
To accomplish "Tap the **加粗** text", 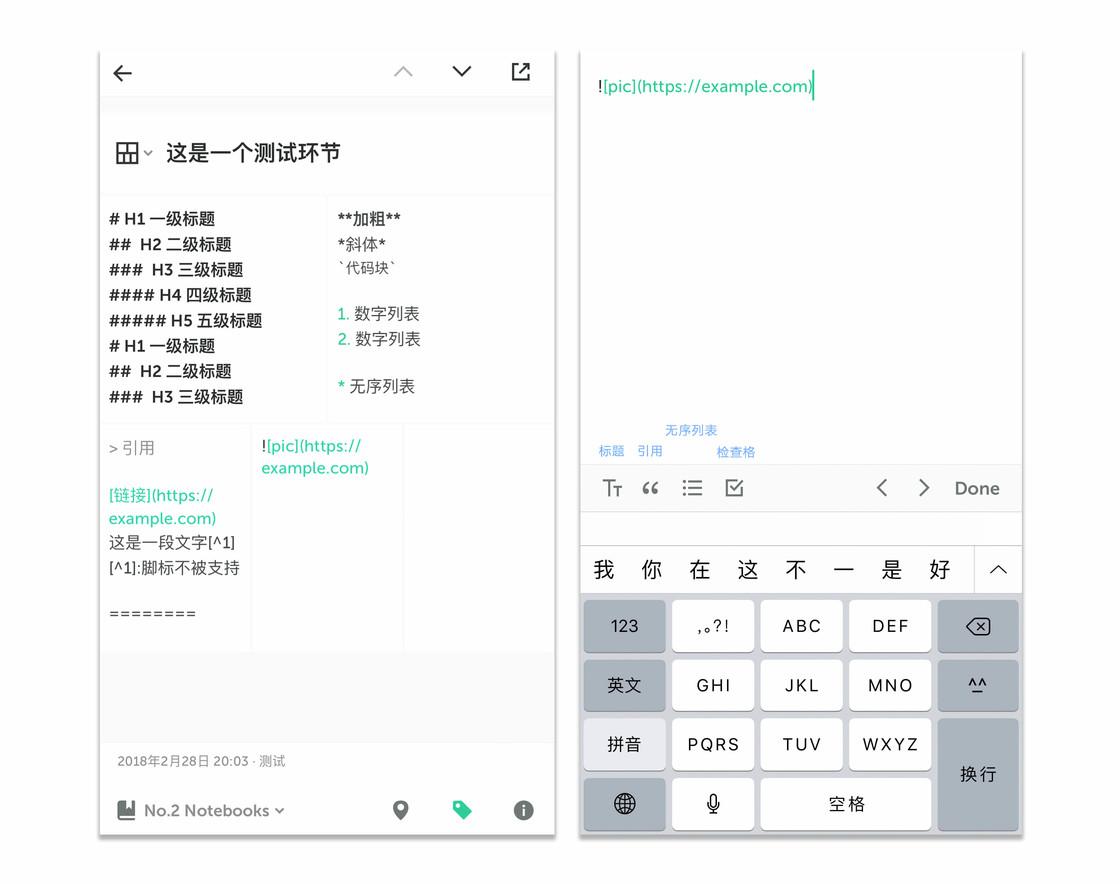I will click(x=369, y=219).
